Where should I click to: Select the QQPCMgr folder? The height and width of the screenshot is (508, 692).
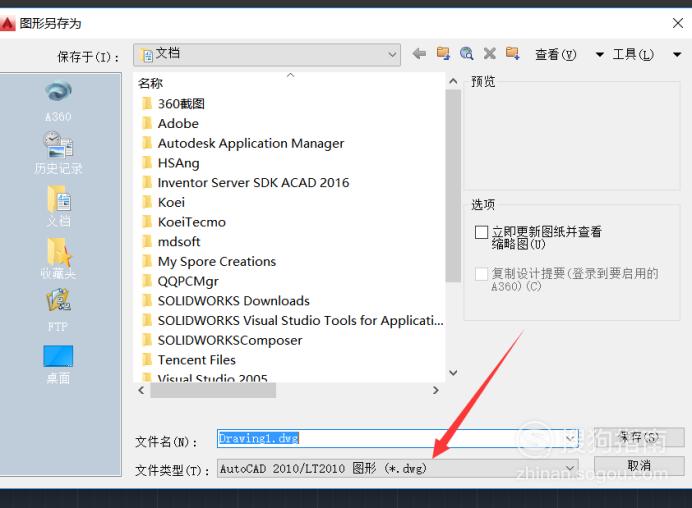[x=180, y=281]
